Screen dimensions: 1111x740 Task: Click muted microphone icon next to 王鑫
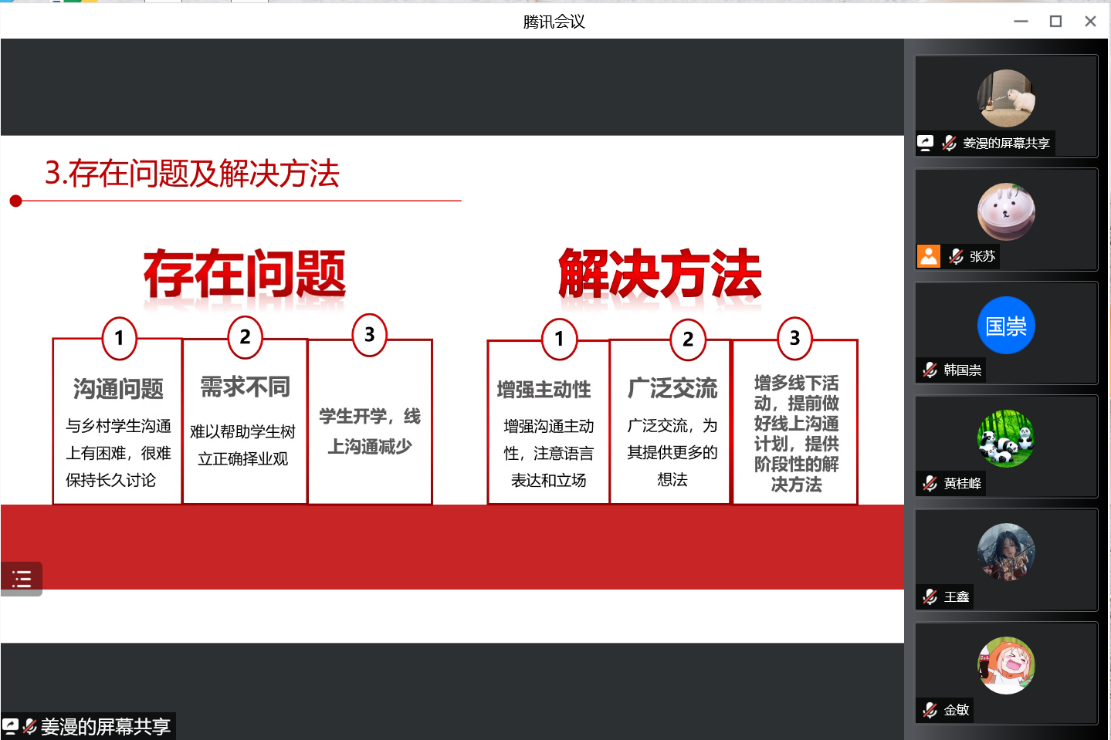click(930, 597)
